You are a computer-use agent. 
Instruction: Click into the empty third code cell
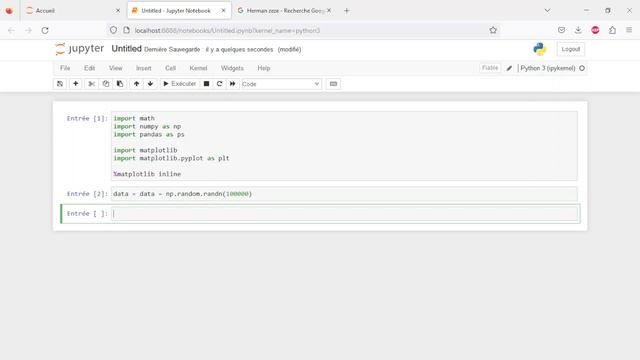344,213
